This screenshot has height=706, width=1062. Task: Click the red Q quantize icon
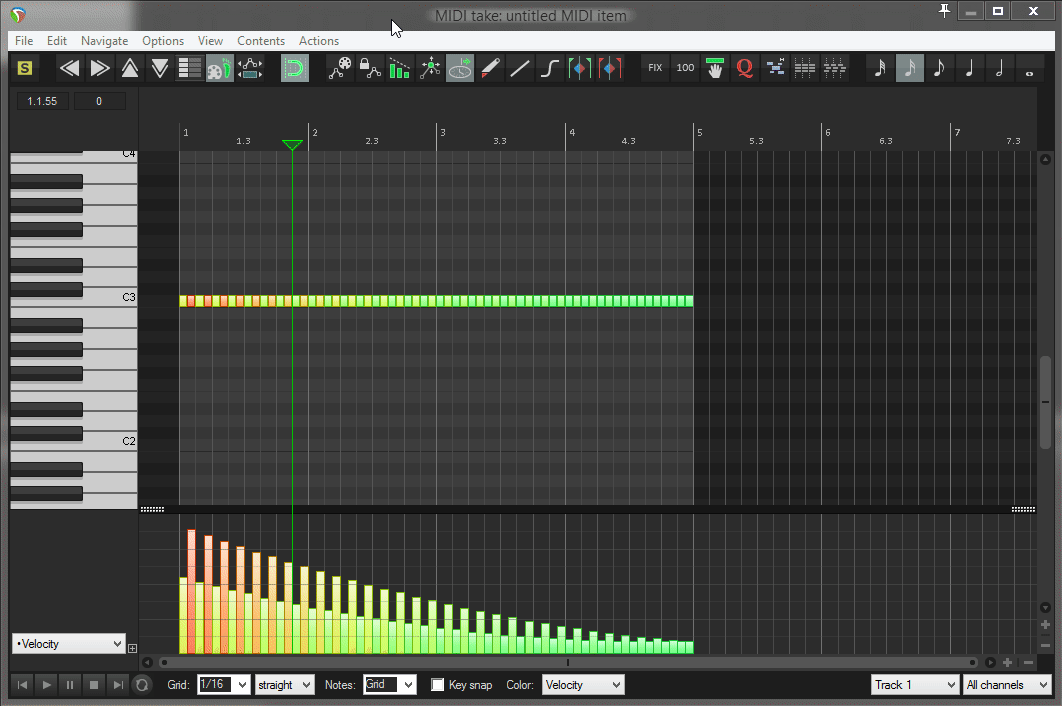point(744,68)
